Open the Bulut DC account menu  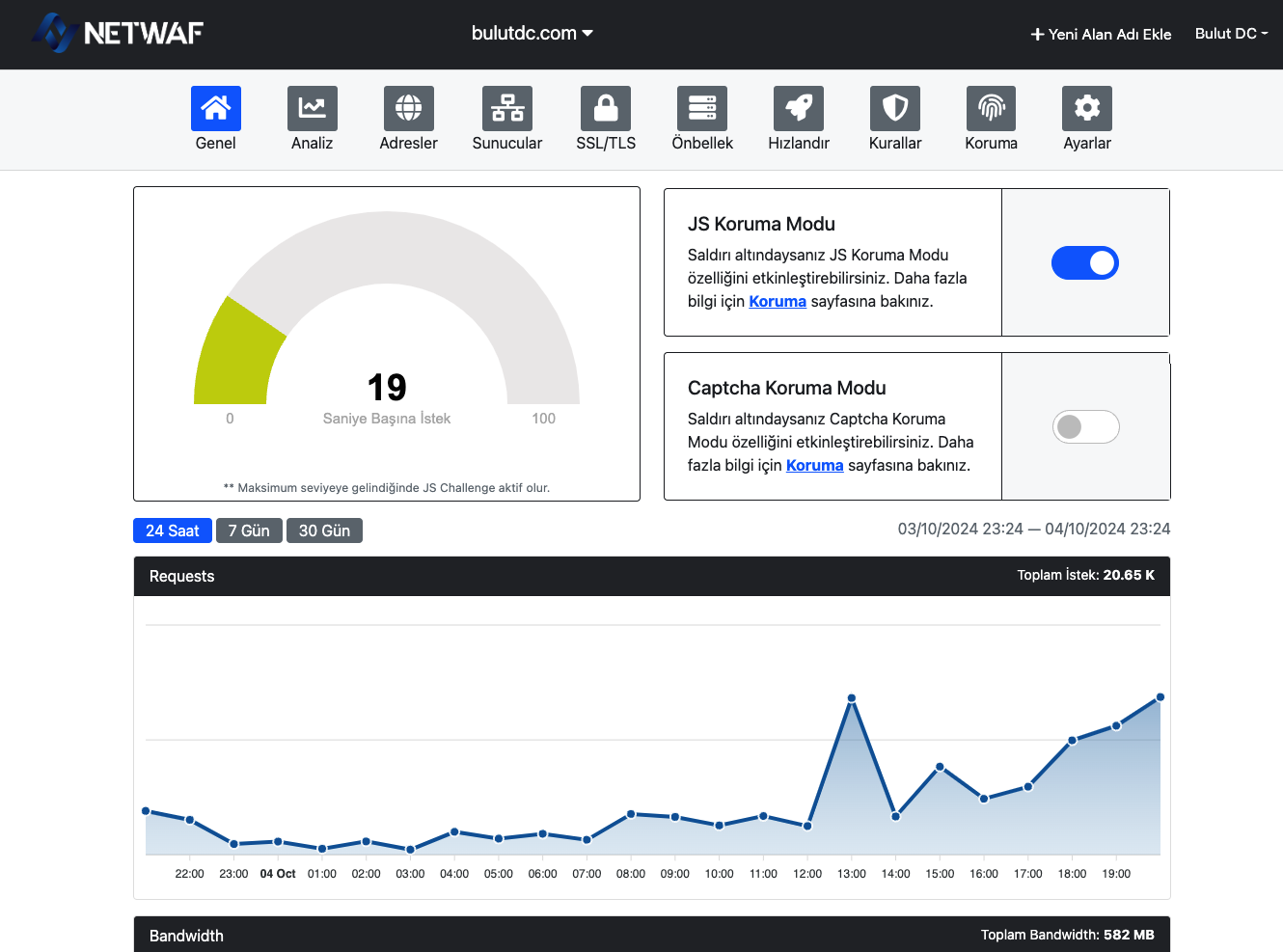(1231, 34)
